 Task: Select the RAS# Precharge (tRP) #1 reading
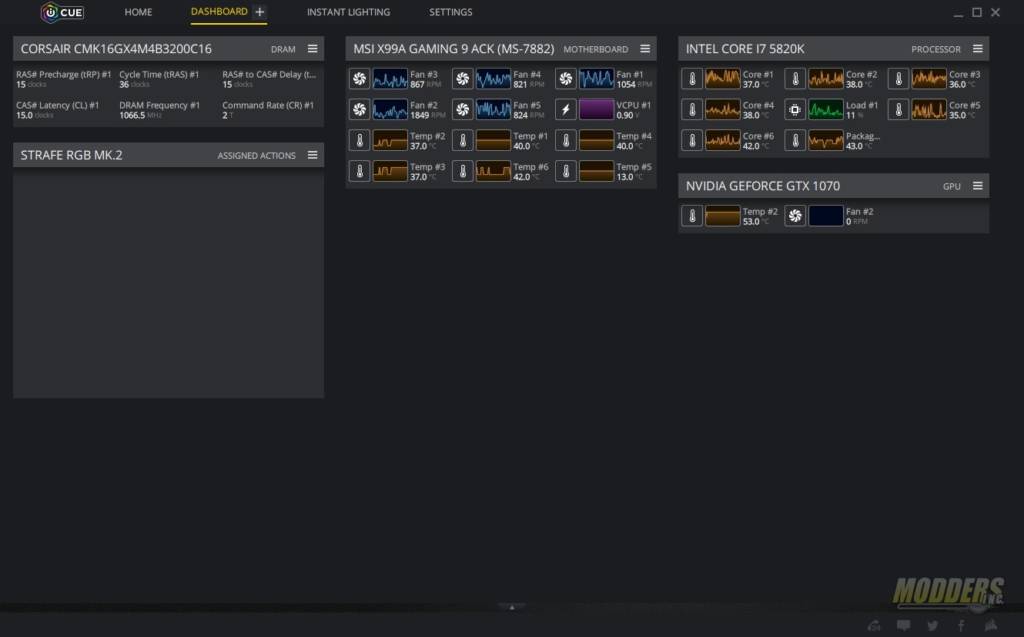(63, 79)
